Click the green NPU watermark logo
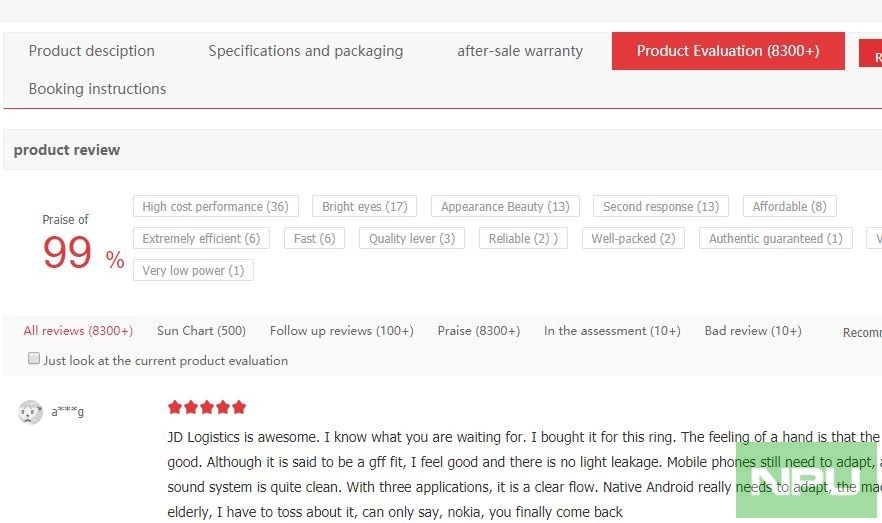 pyautogui.click(x=806, y=480)
